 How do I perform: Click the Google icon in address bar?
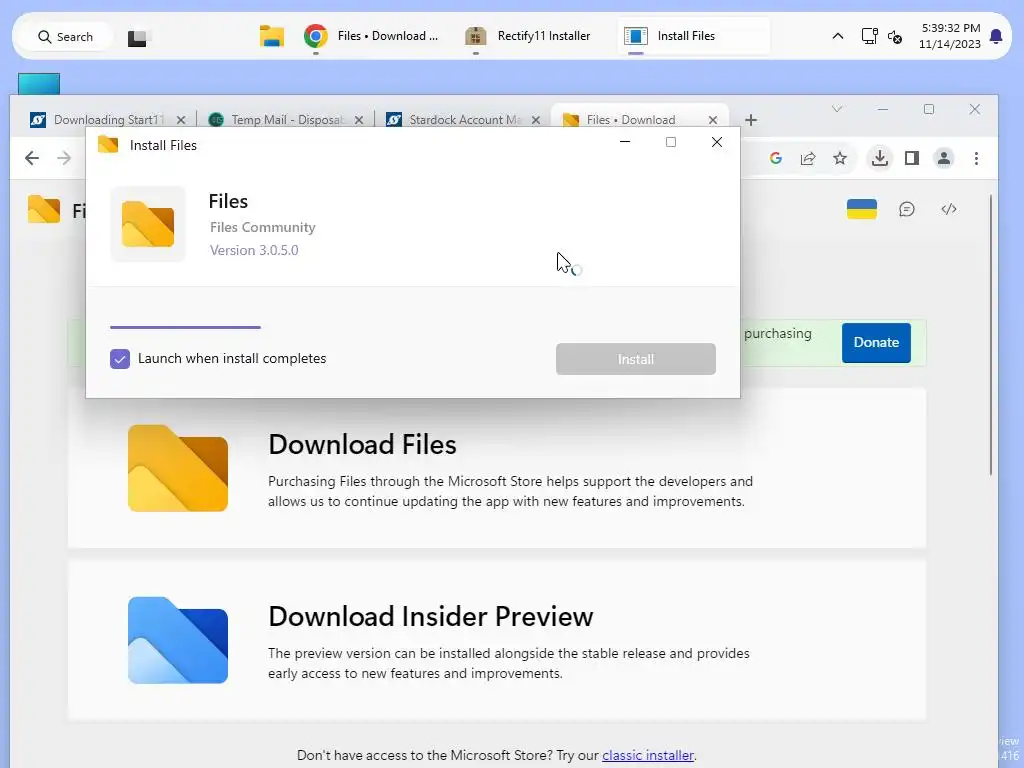point(776,158)
